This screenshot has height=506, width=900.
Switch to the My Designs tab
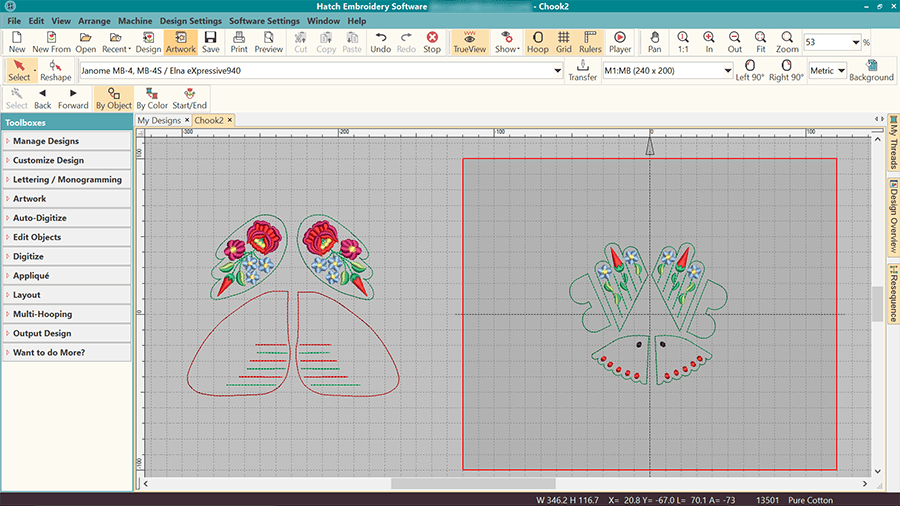tap(161, 120)
